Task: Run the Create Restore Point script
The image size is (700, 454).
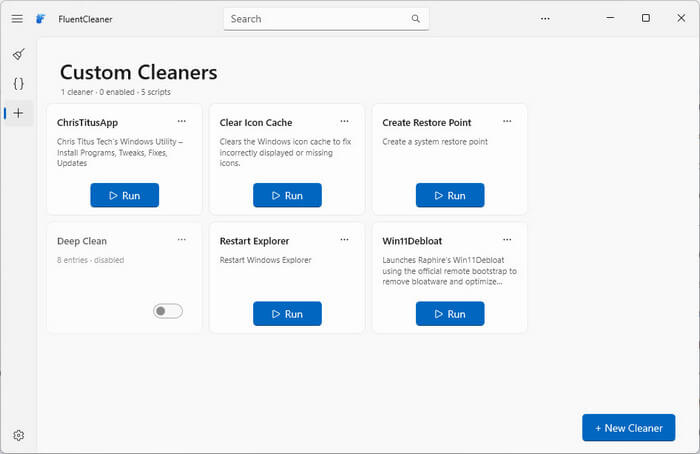Action: click(x=450, y=195)
